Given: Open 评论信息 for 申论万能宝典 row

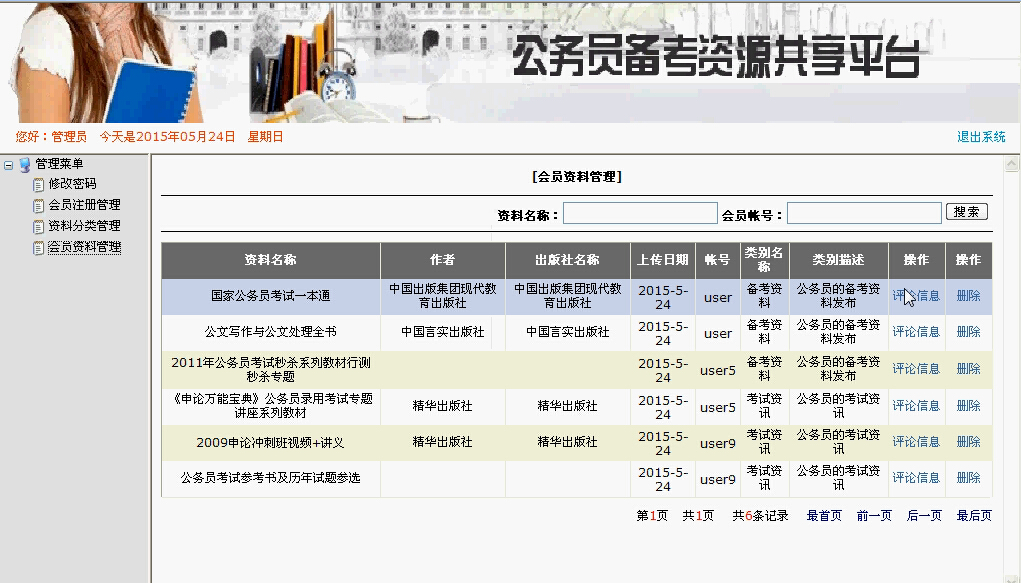Looking at the screenshot, I should coord(916,406).
